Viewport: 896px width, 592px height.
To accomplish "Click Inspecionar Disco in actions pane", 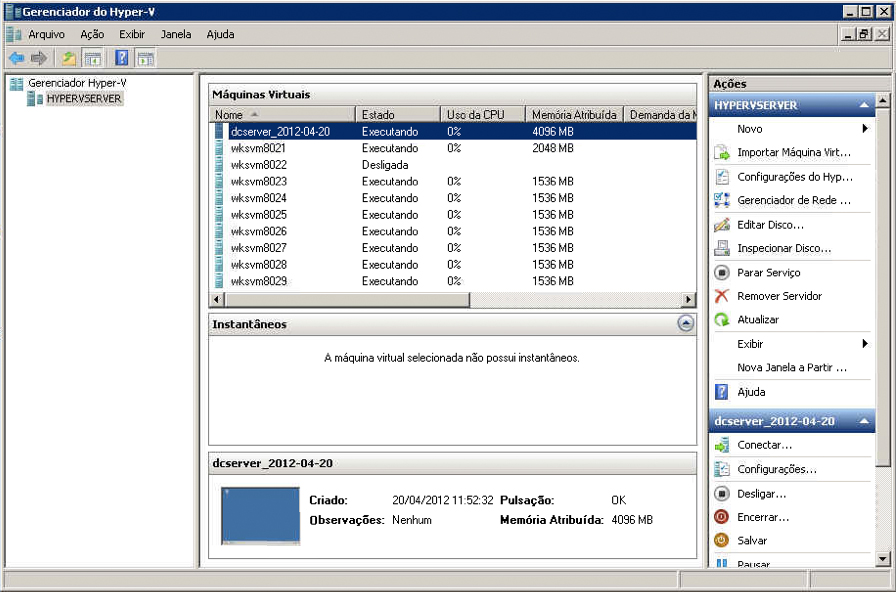I will click(x=783, y=248).
